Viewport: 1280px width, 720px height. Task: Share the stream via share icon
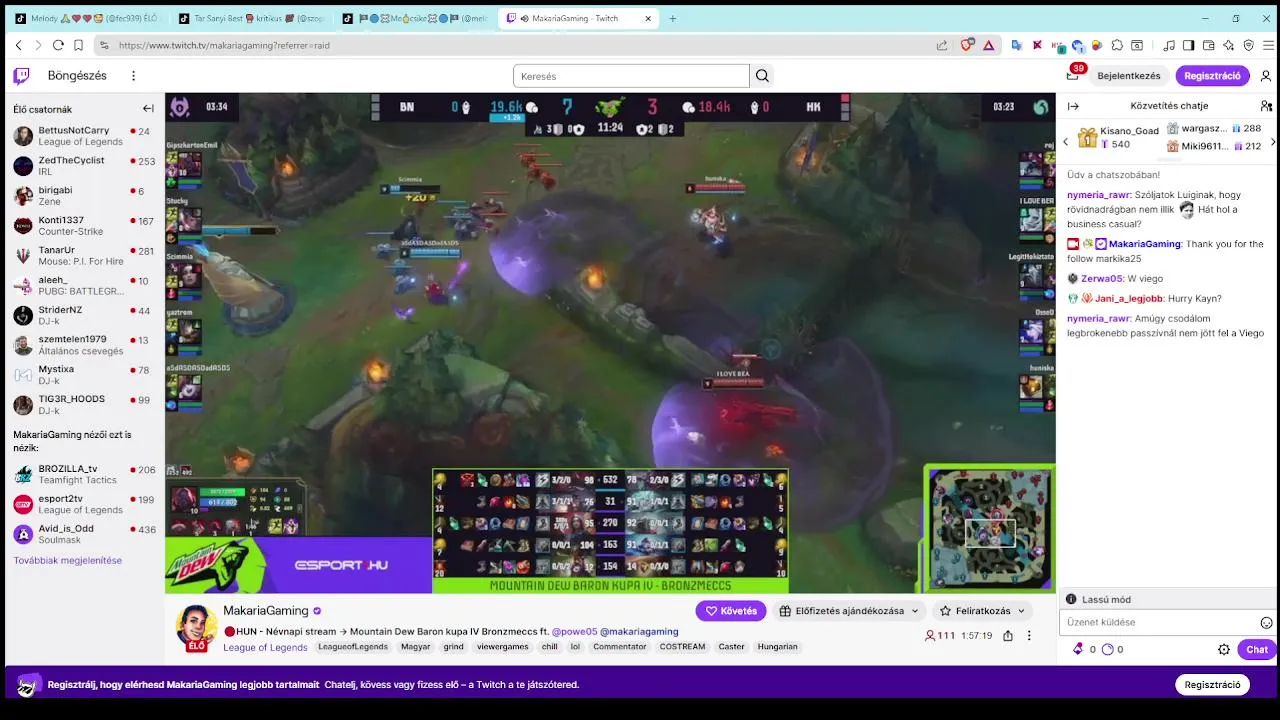point(1007,635)
